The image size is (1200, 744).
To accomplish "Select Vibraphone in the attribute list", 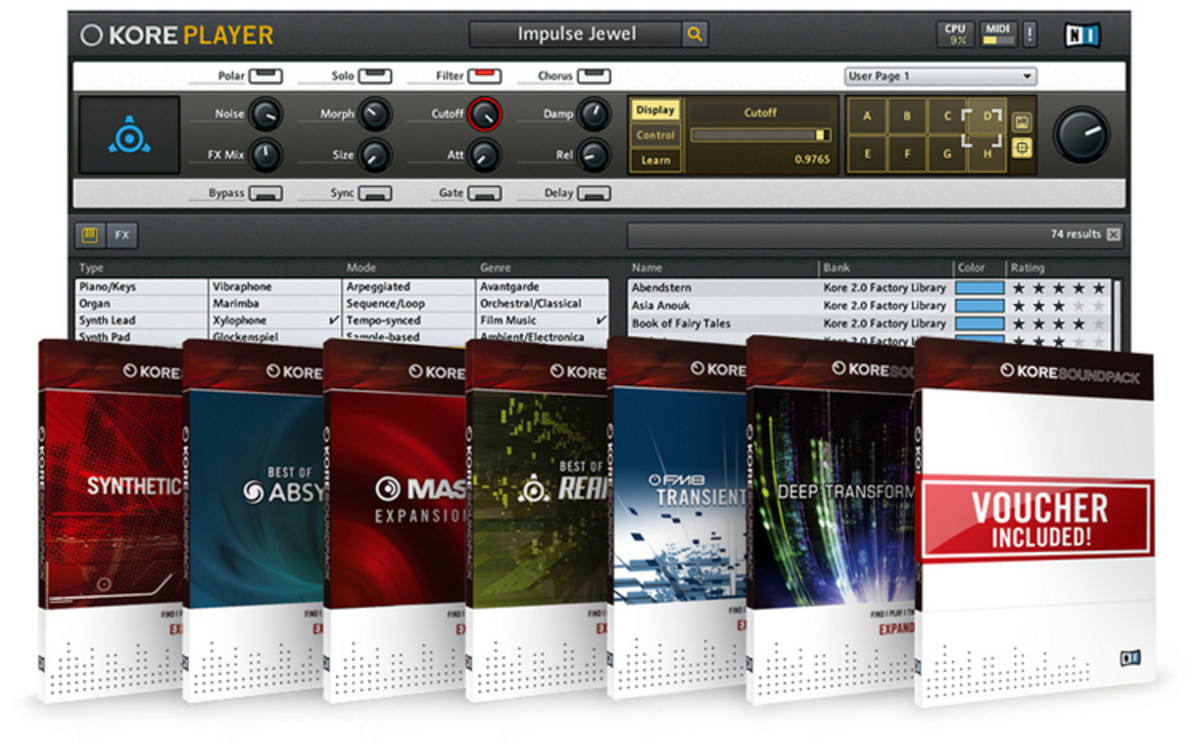I will pyautogui.click(x=275, y=287).
